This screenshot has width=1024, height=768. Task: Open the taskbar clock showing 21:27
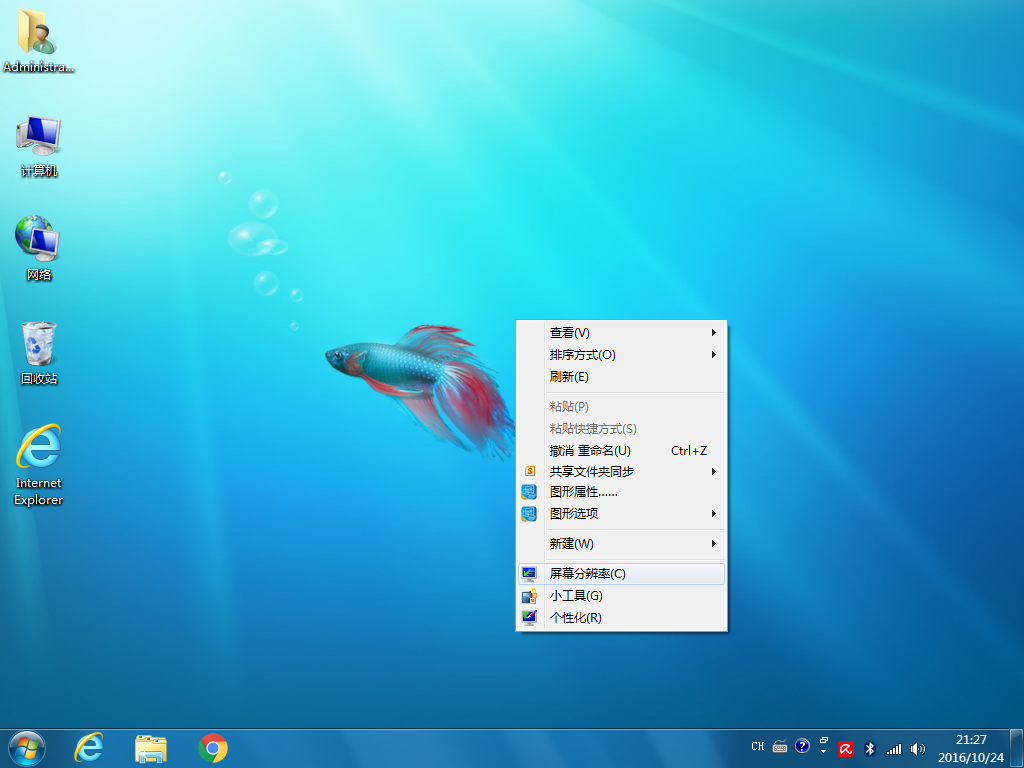971,748
